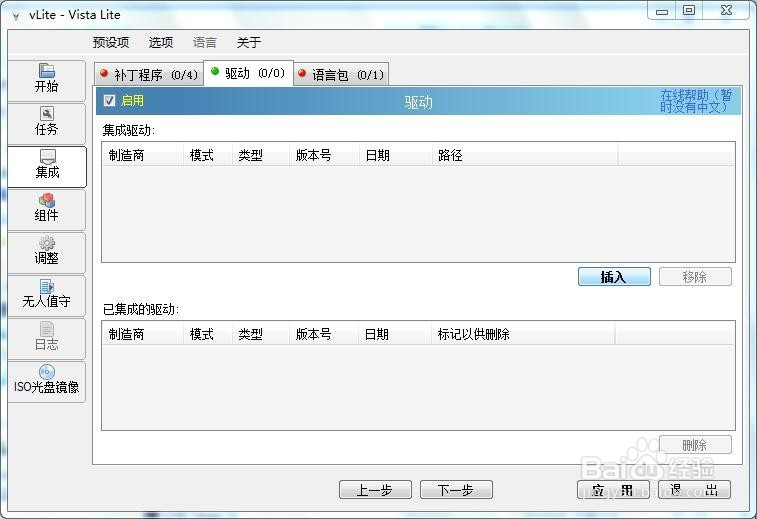The height and width of the screenshot is (519, 757).
Task: Open the 在线帮助 online help link
Action: click(696, 101)
